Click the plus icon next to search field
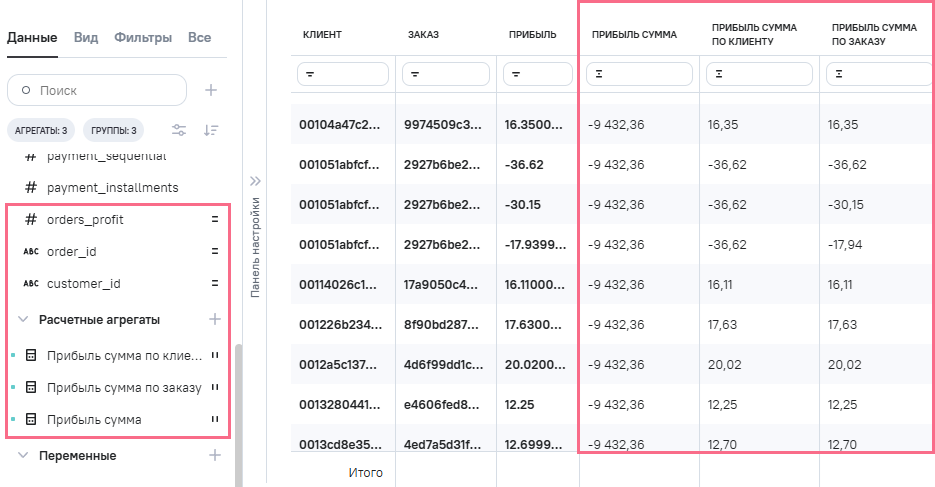The width and height of the screenshot is (935, 487). (211, 90)
